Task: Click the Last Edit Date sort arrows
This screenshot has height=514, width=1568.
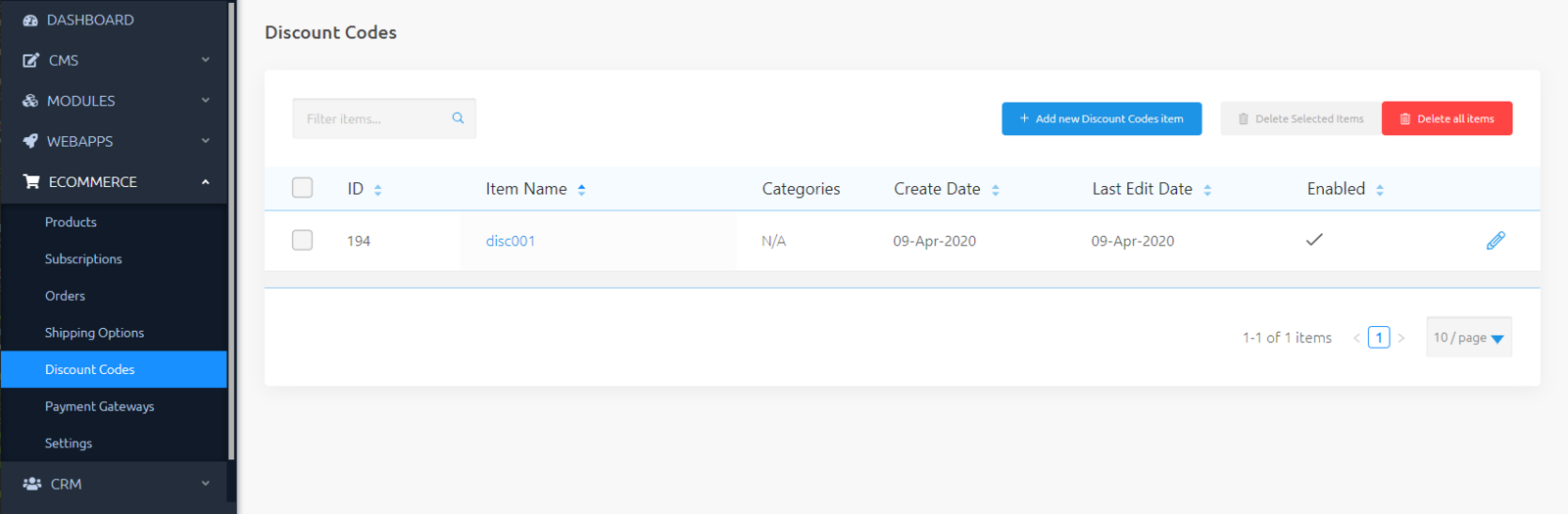Action: pyautogui.click(x=1207, y=190)
